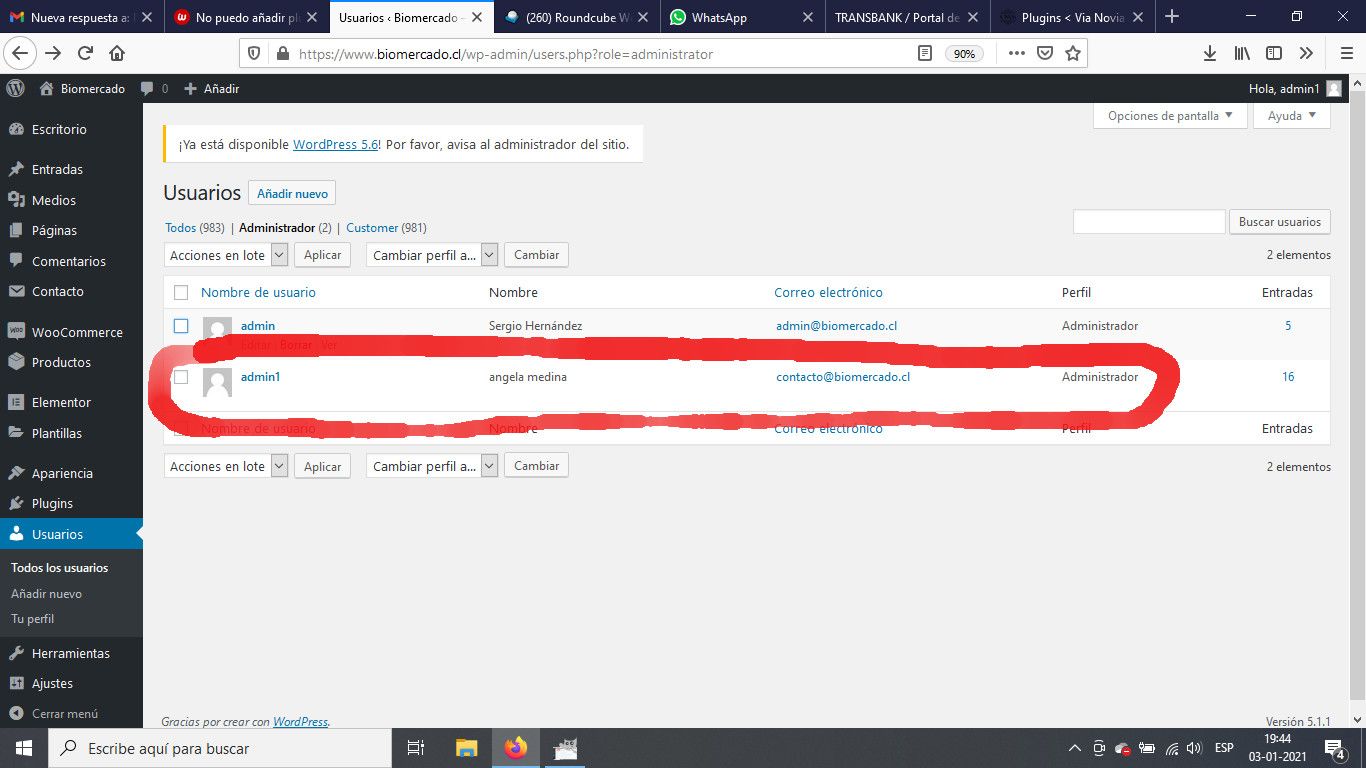
Task: Focus the user search input field
Action: click(x=1149, y=222)
